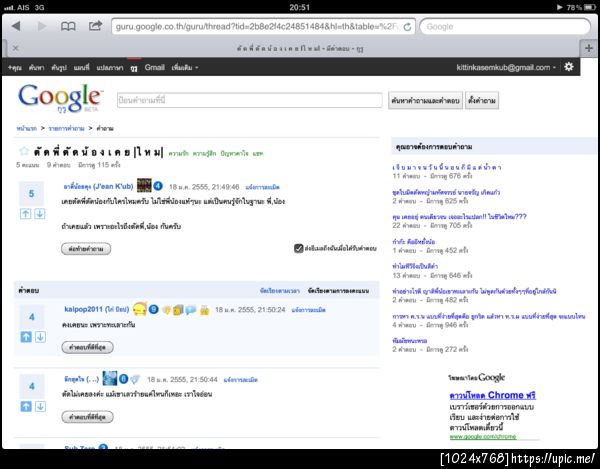Select the +You item in the Google bar
The height and width of the screenshot is (469, 600).
coord(15,68)
